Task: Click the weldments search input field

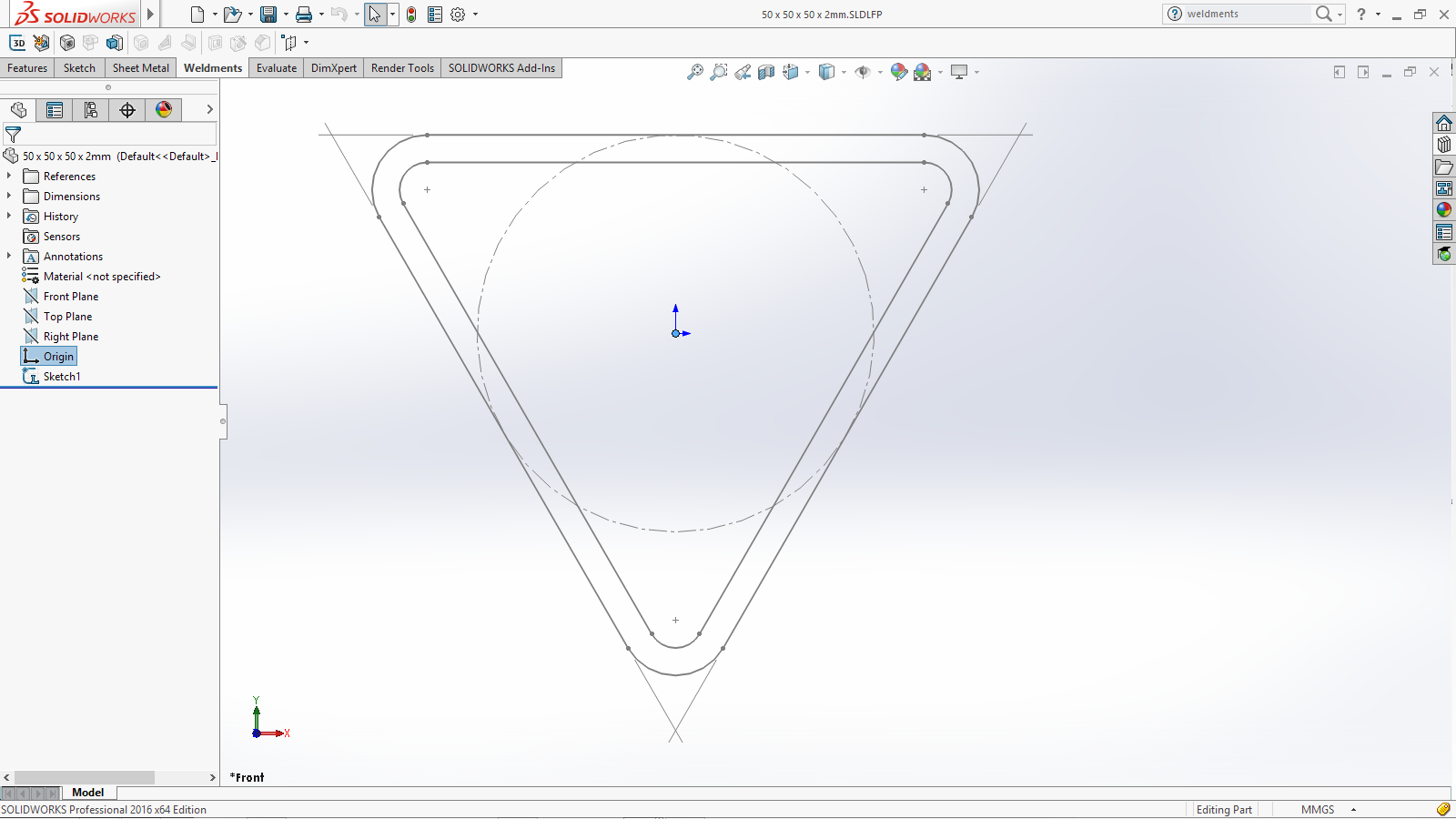Action: tap(1247, 15)
